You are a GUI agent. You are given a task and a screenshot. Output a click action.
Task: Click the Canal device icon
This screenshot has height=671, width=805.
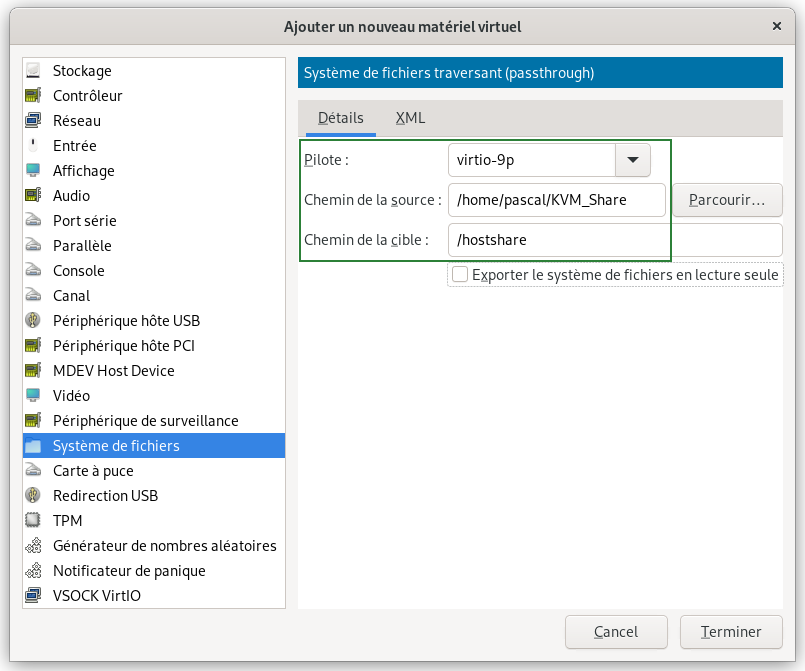[x=33, y=296]
